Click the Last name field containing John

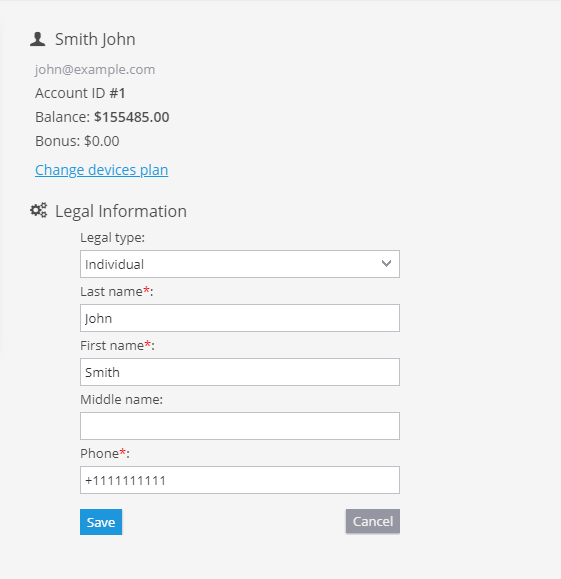point(240,318)
